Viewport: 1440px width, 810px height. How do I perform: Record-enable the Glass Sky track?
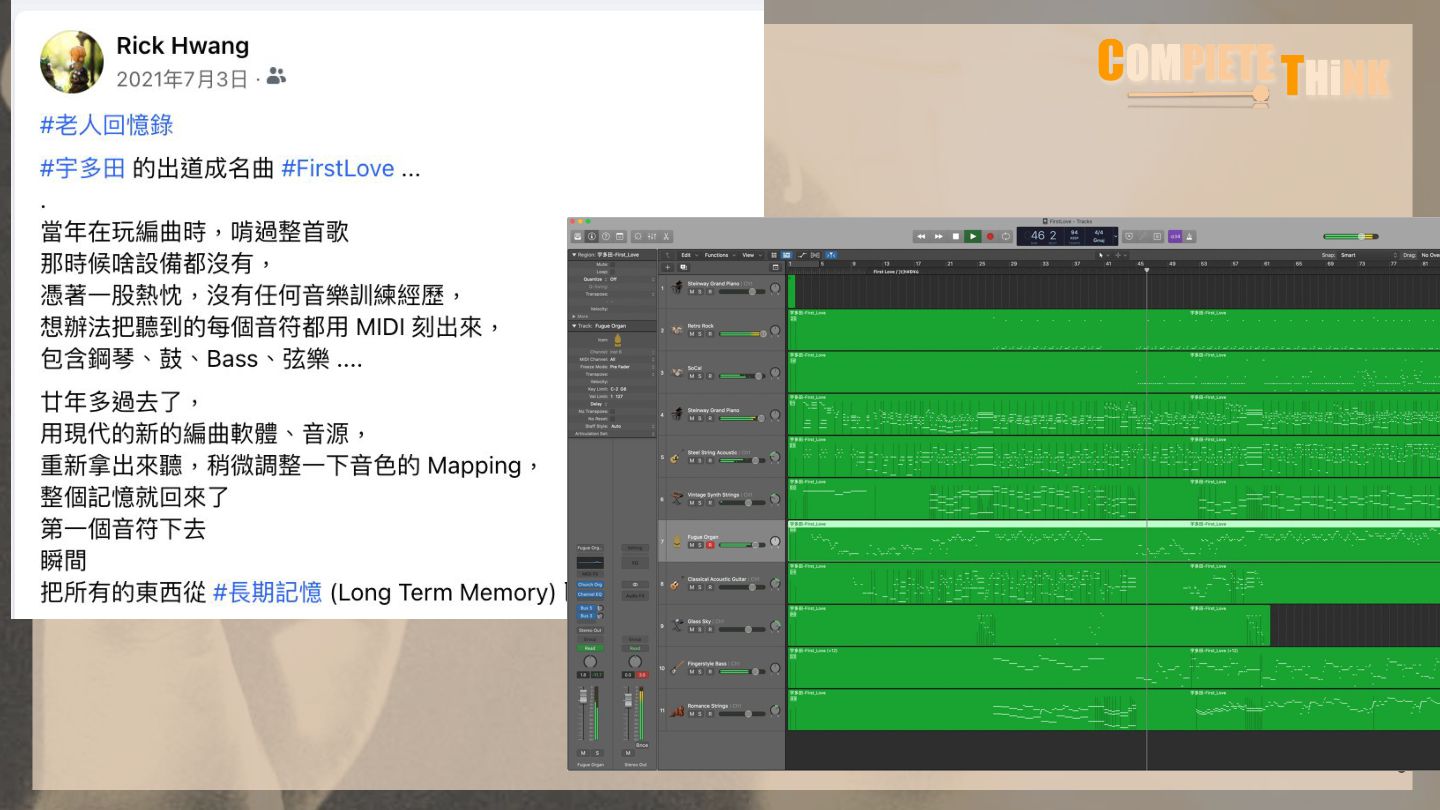coord(710,629)
